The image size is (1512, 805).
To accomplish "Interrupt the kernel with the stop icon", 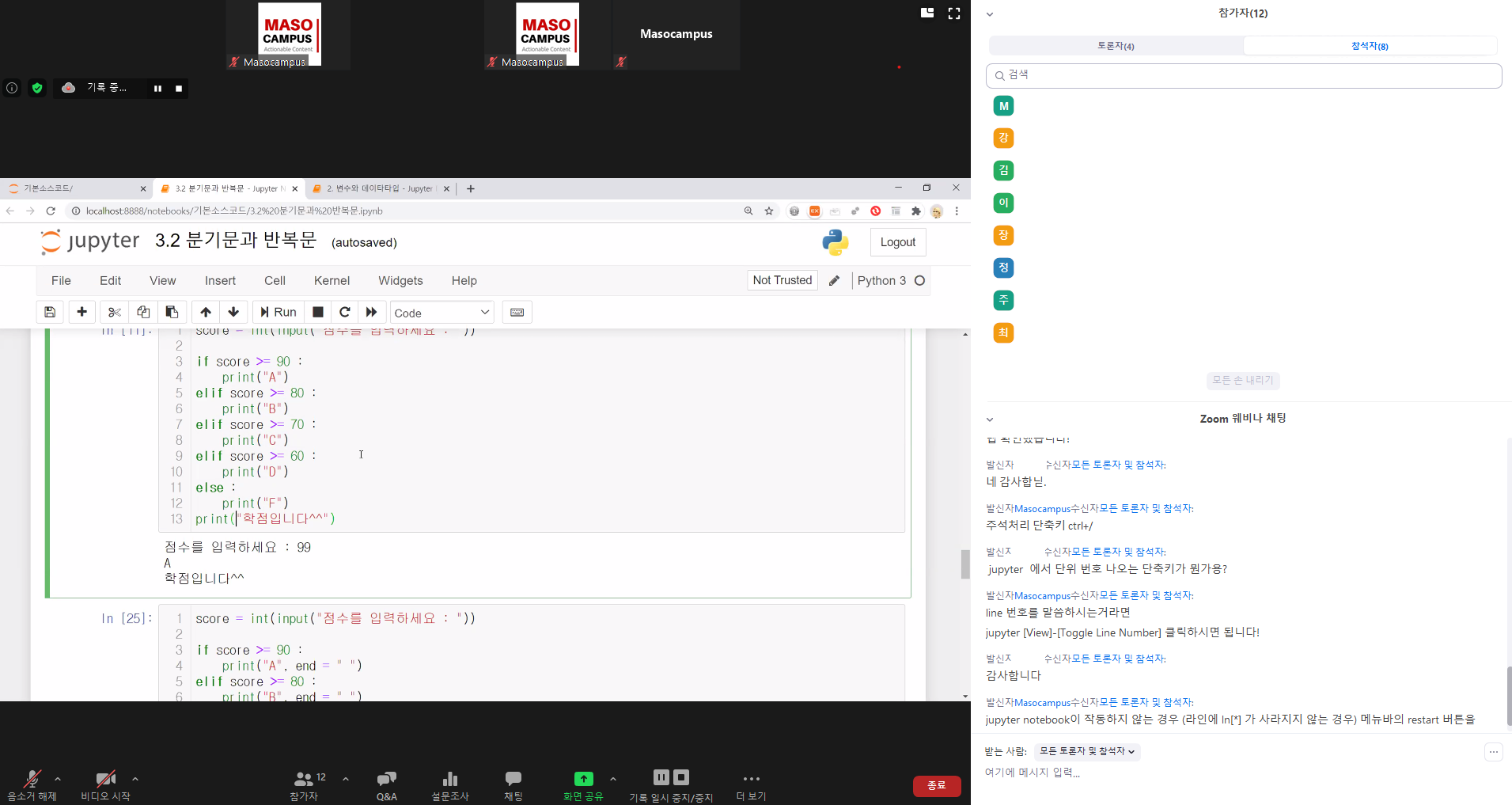I will pyautogui.click(x=318, y=312).
